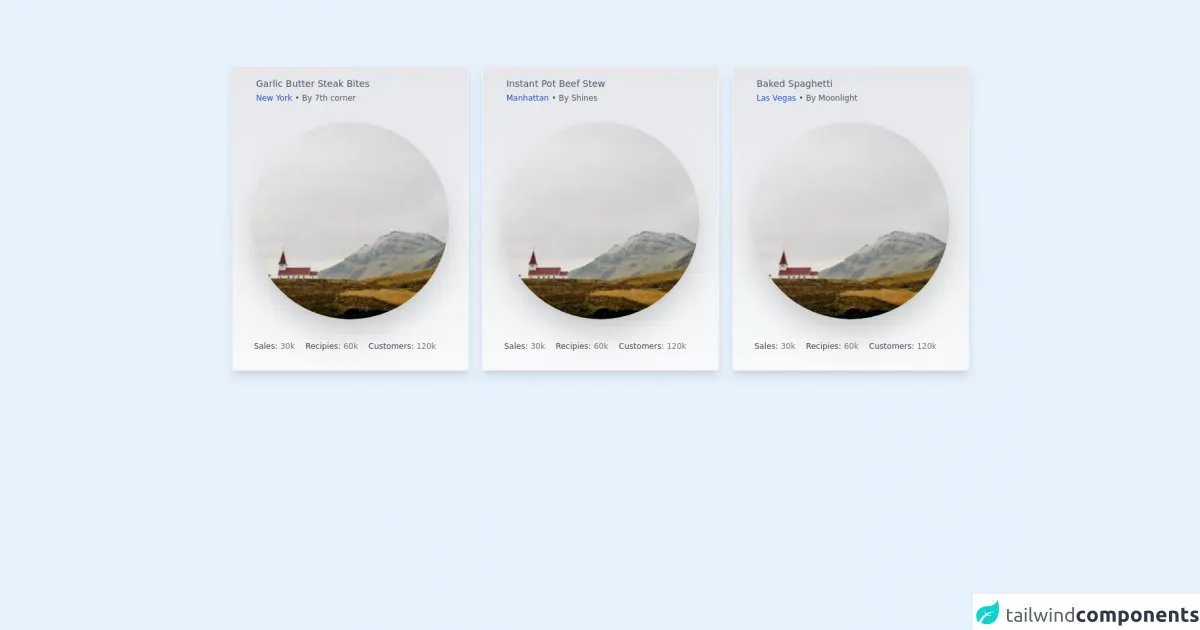Open the Manhattan location link
This screenshot has height=630, width=1200.
pos(527,98)
